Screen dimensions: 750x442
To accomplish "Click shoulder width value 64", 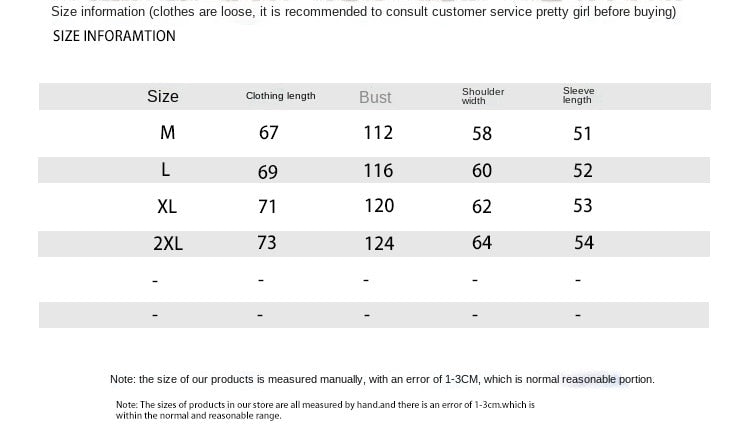I will tap(482, 243).
